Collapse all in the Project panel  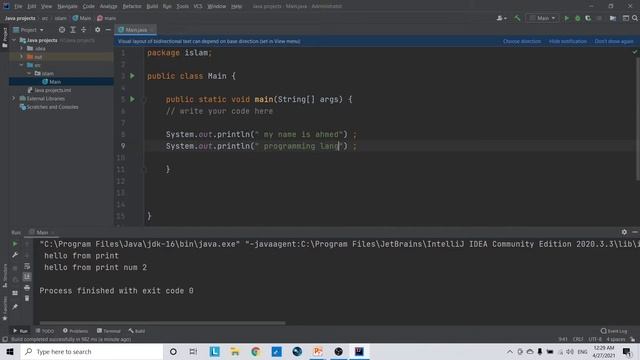(84, 30)
